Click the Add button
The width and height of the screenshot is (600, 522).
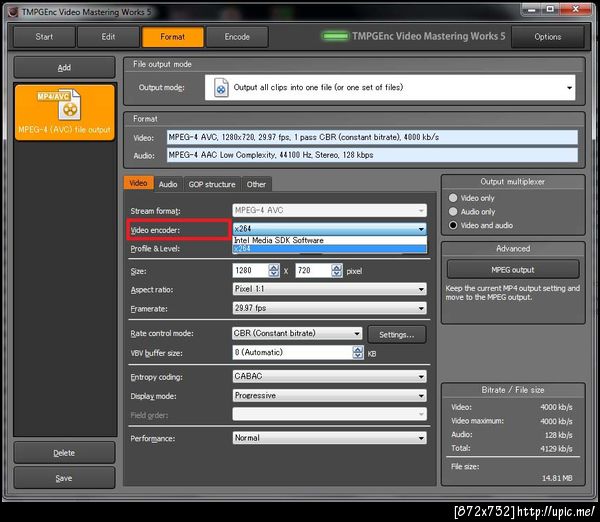point(64,68)
